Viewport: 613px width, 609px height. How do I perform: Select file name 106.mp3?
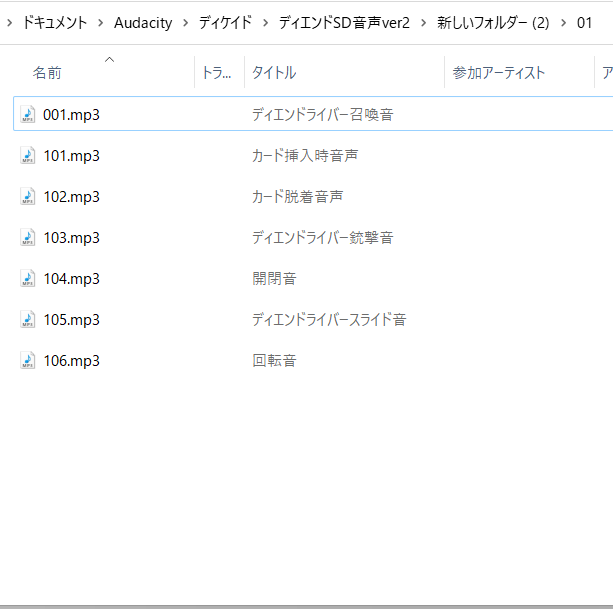click(x=71, y=361)
